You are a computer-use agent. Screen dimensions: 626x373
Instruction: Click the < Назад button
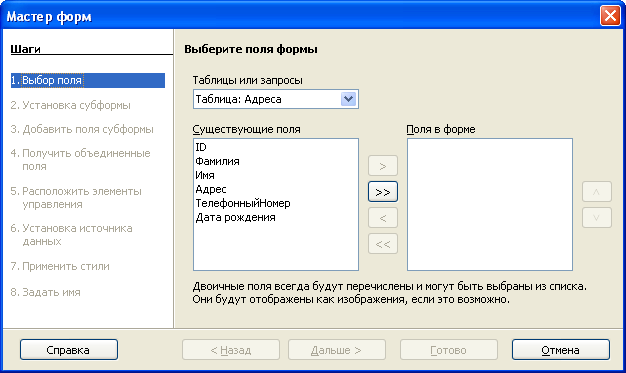pos(231,350)
